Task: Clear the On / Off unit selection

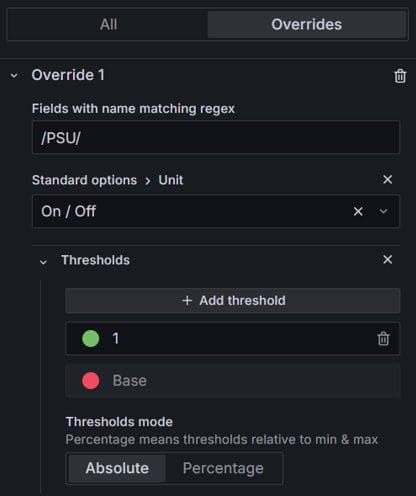Action: tap(358, 211)
